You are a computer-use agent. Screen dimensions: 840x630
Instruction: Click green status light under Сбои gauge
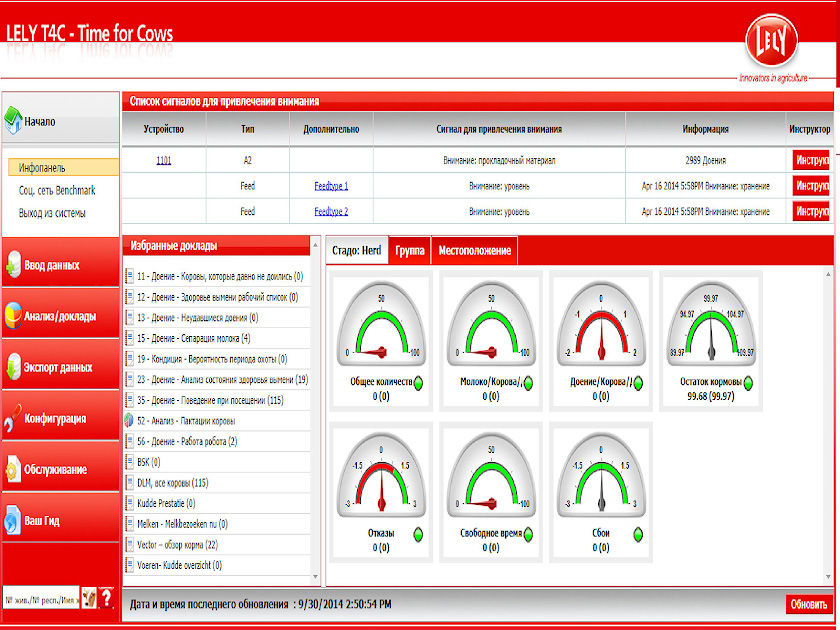pos(638,534)
